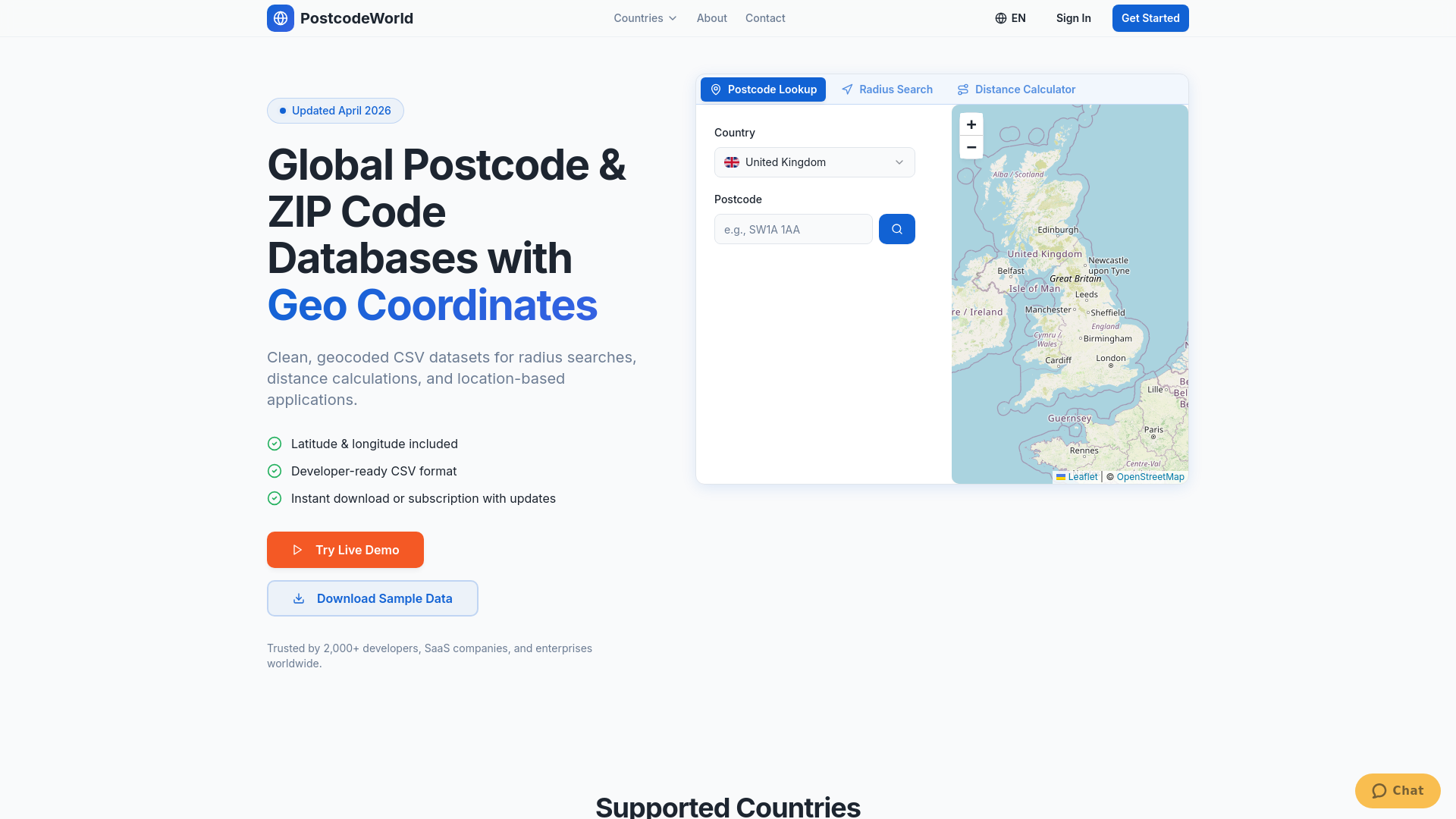Viewport: 1456px width, 819px height.
Task: Click the Updated April 2026 badge
Action: 335,111
